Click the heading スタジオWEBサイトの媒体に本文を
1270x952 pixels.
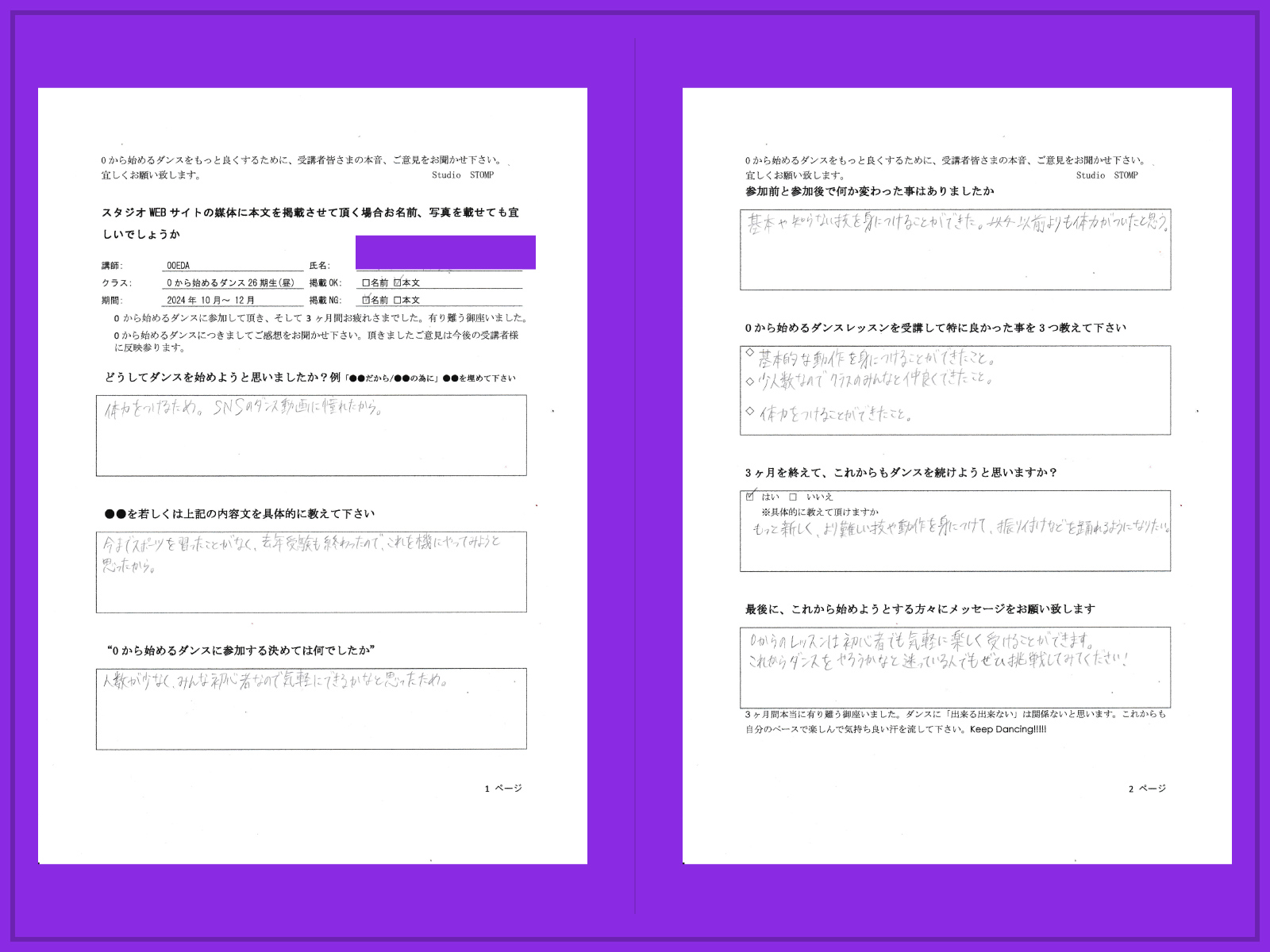[x=310, y=223]
